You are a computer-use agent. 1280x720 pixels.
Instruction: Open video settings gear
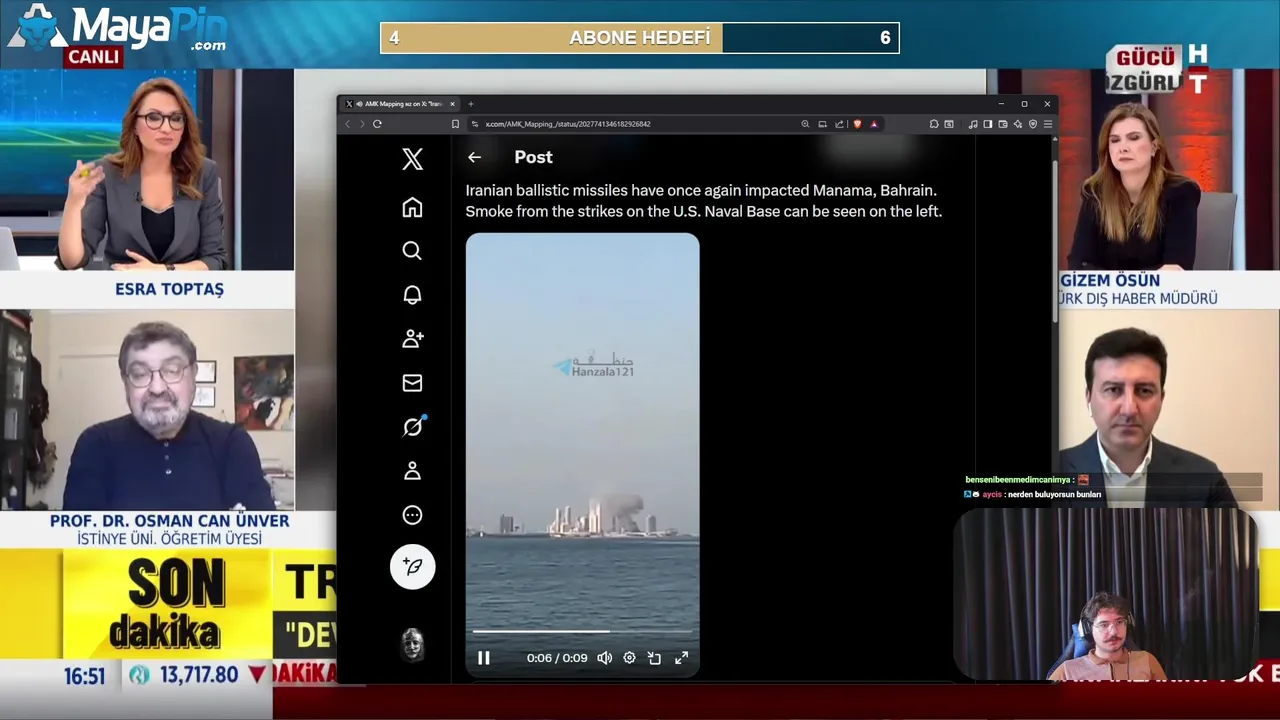point(629,658)
